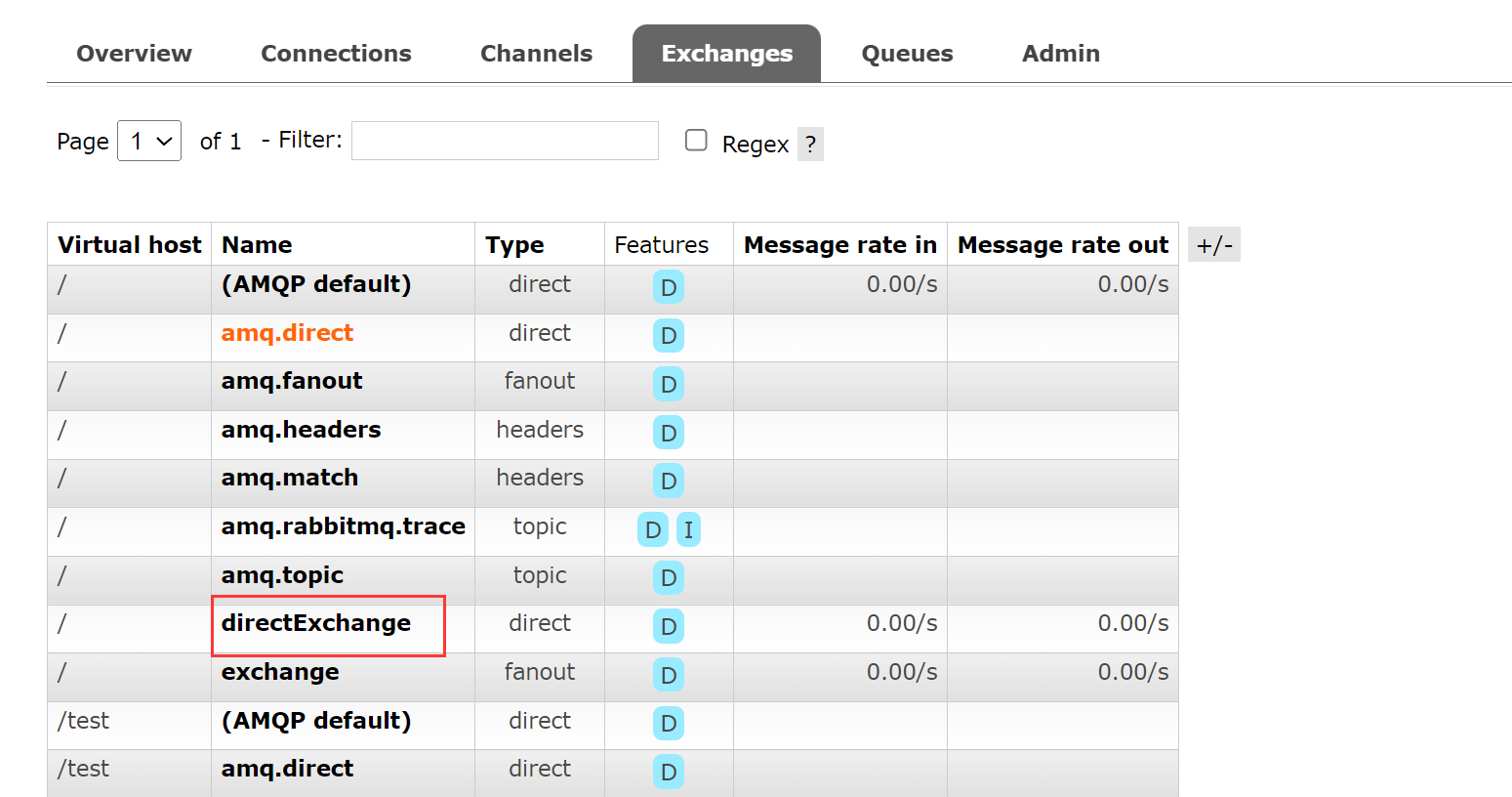Click the topic type of amq.topic
Viewport: 1512px width, 797px height.
pos(540,575)
